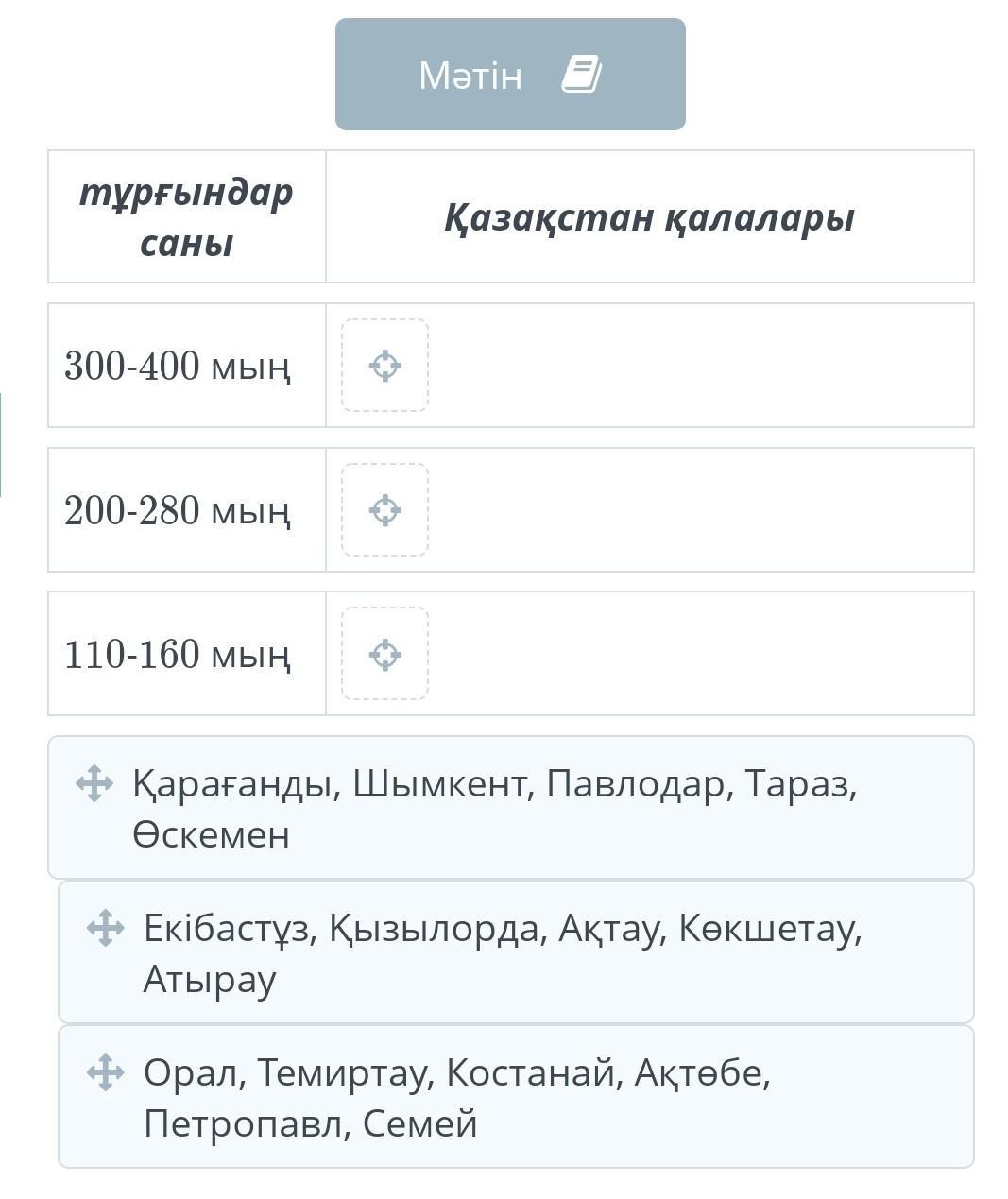Screen dimensions: 1008x1199
Task: Click empty answer area of 110-160 мың row
Action: click(x=699, y=654)
